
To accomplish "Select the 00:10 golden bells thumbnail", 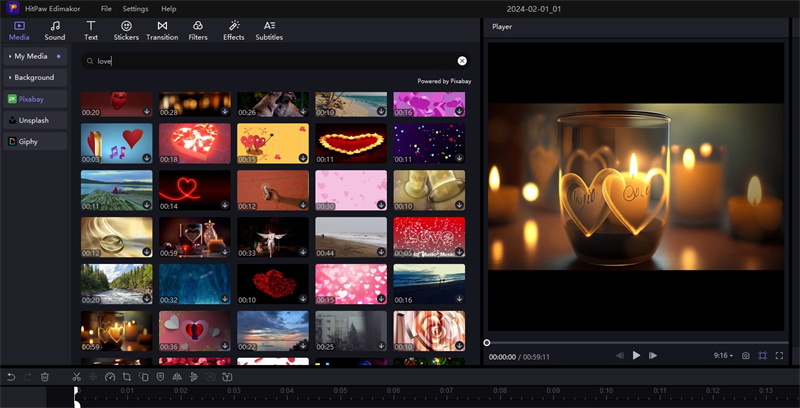I will pos(429,190).
